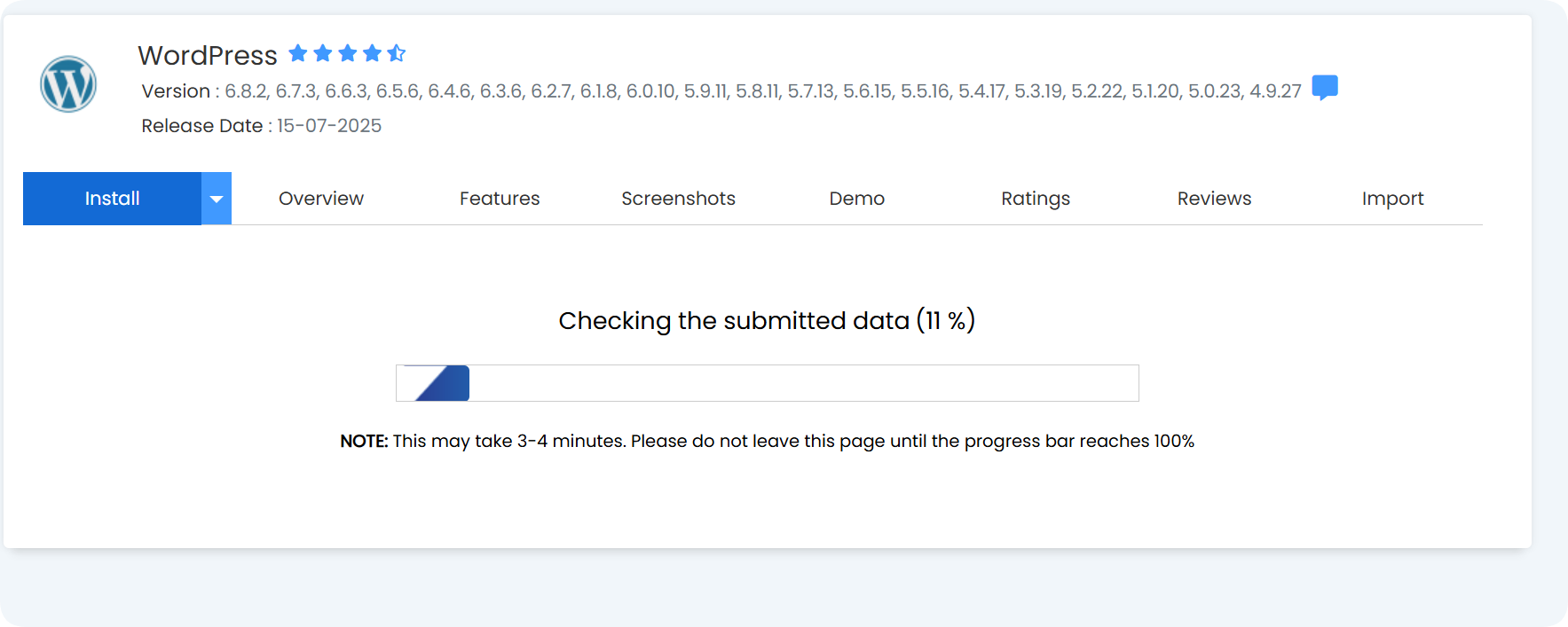
Task: Click the half-filled fifth star
Action: pos(397,53)
